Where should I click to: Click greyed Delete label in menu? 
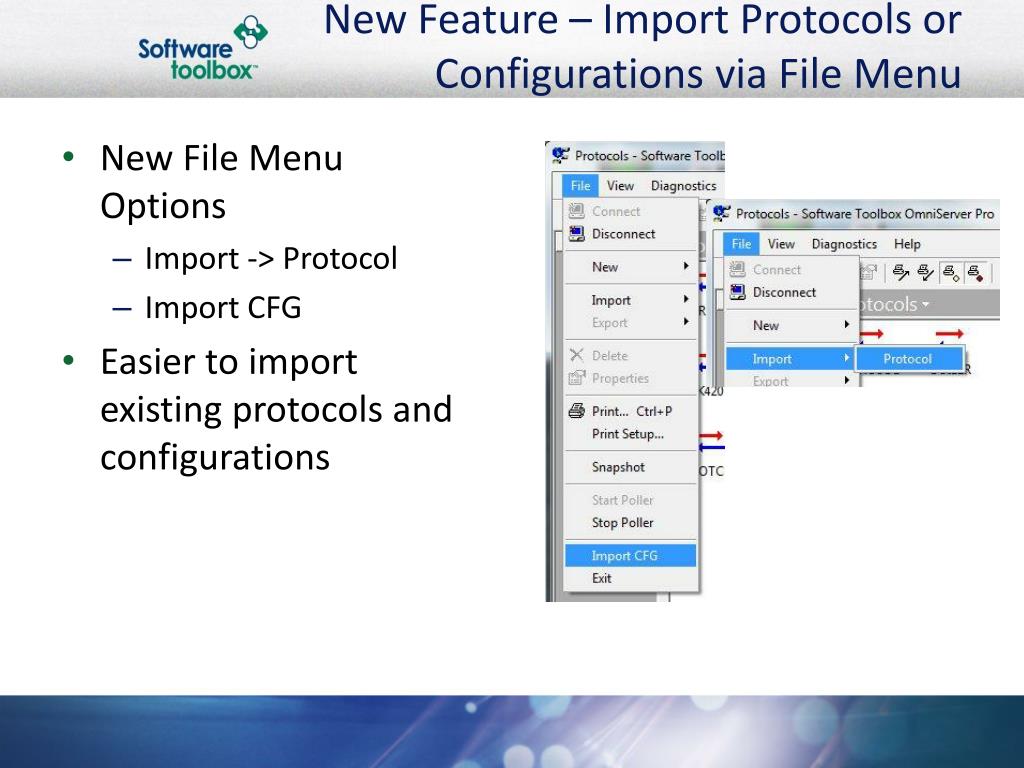click(609, 355)
